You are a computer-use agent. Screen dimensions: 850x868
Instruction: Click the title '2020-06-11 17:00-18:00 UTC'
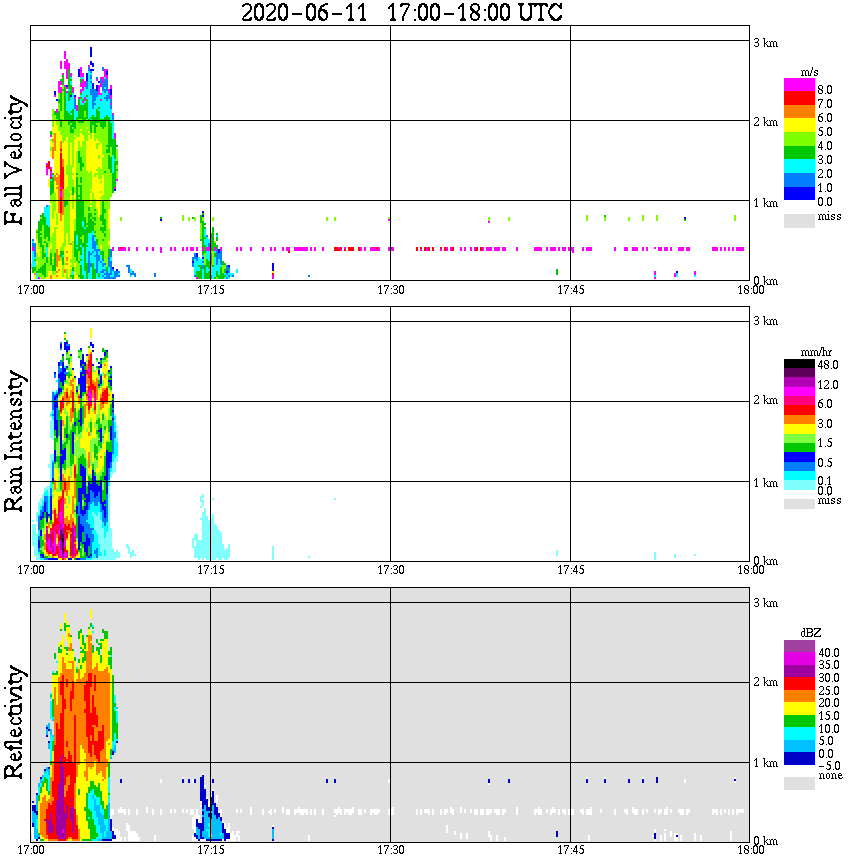point(401,12)
